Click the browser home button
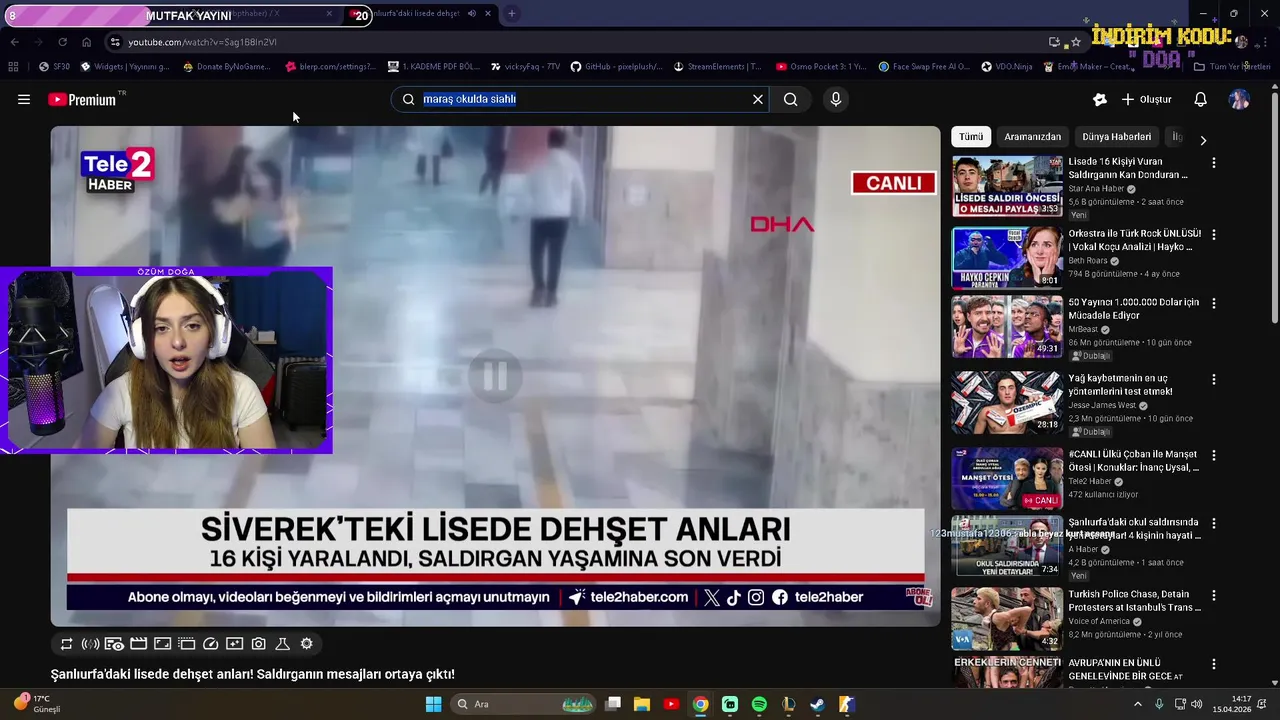The height and width of the screenshot is (720, 1280). [86, 42]
